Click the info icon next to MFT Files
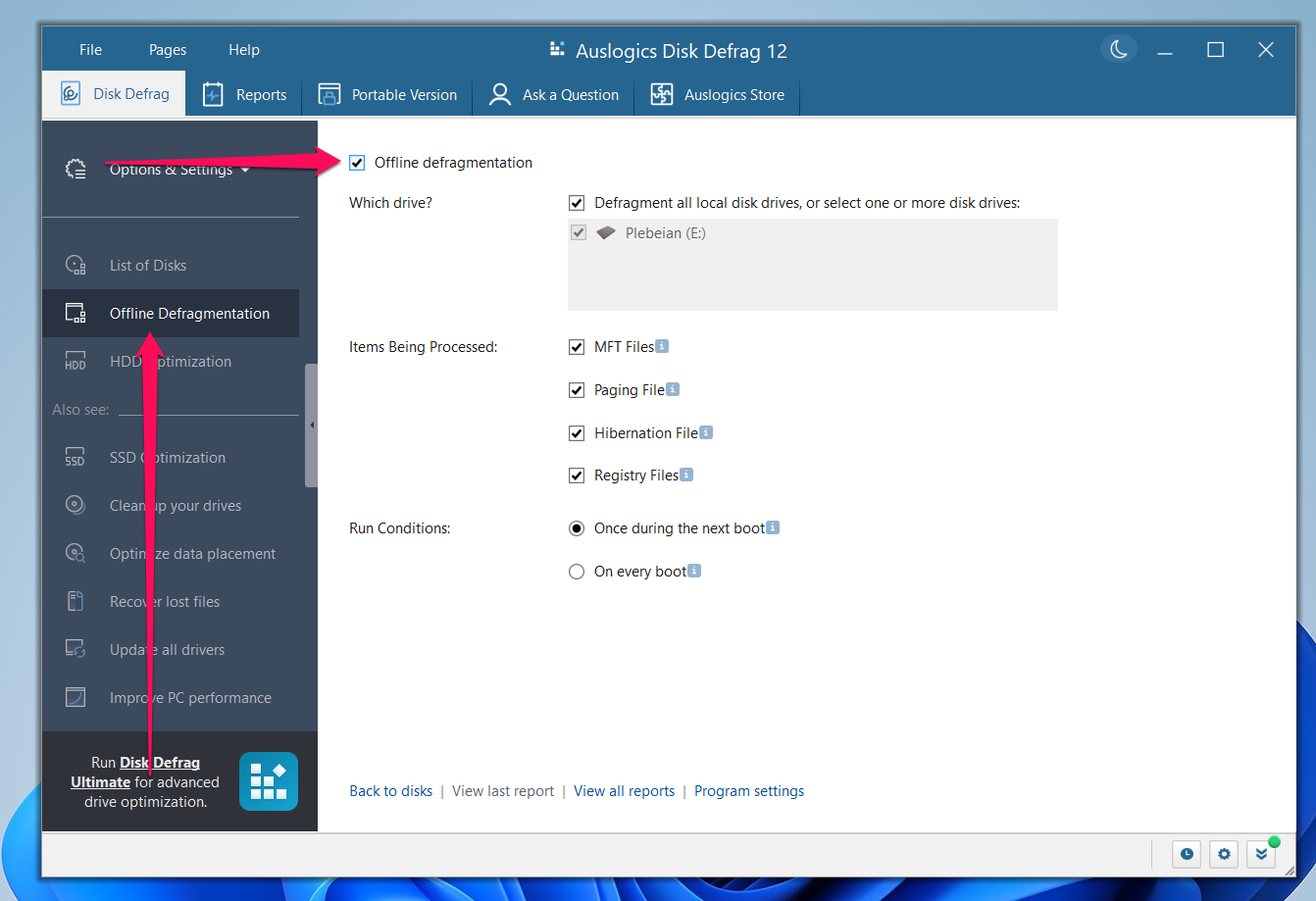1316x901 pixels. click(662, 346)
